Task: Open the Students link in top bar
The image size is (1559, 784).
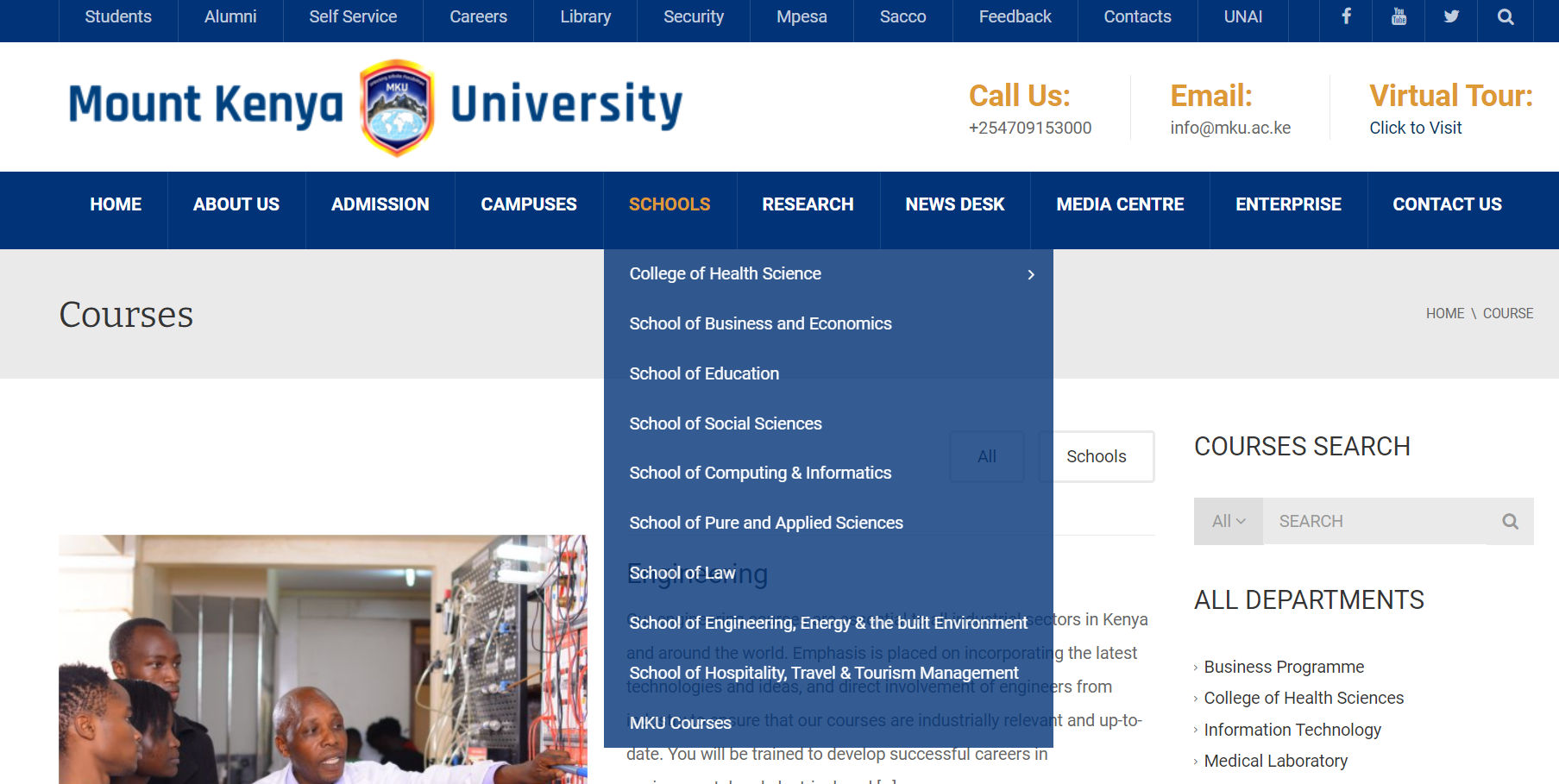Action: point(118,16)
